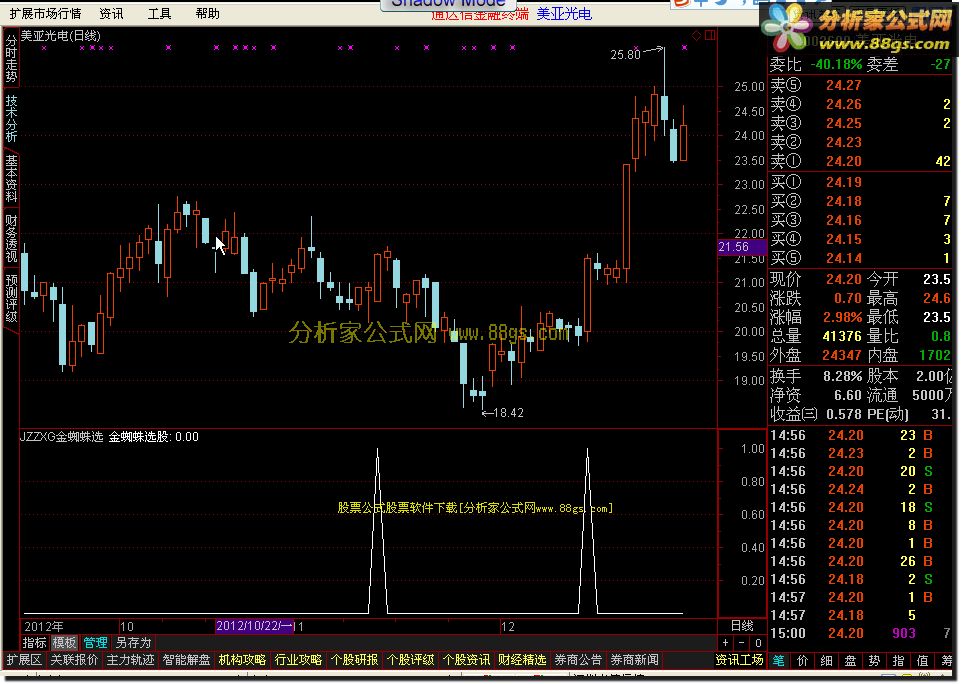Viewport: 961px width, 684px height.
Task: Open the 行业攻略 bottom tab
Action: tap(298, 660)
